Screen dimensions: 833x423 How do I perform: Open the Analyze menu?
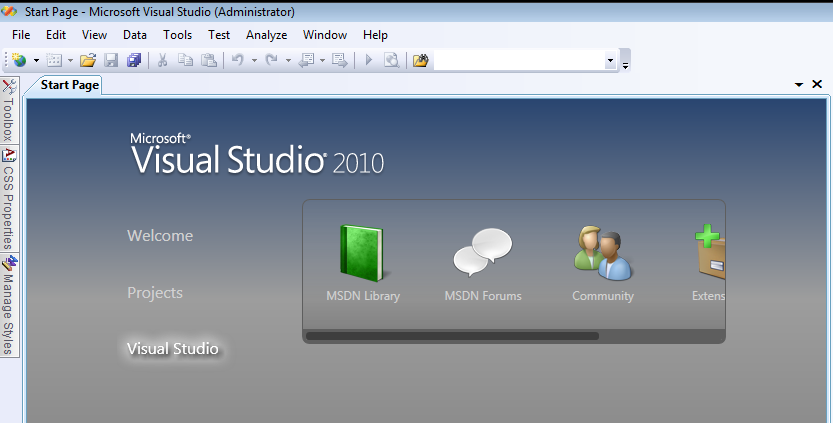(267, 35)
